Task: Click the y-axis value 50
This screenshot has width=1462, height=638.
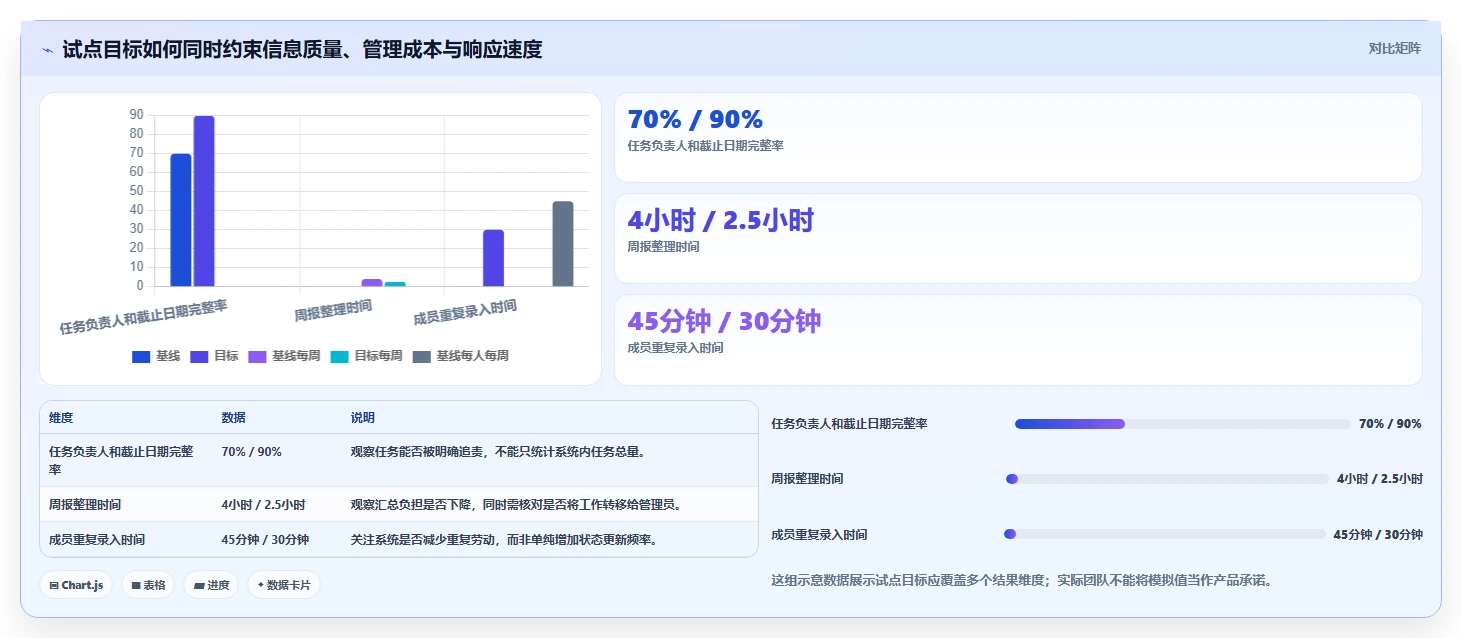Action: coord(136,191)
